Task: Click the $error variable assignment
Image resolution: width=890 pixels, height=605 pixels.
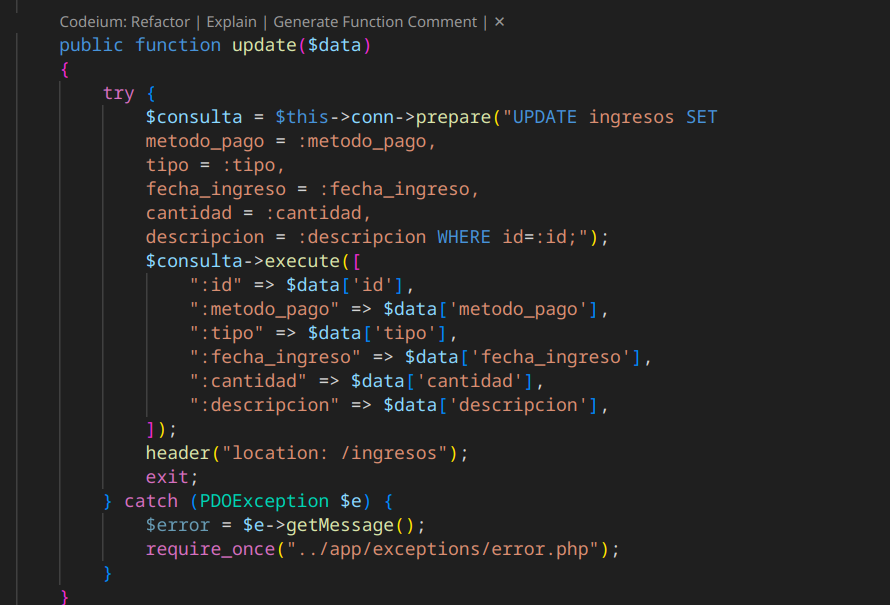Action: 176,524
